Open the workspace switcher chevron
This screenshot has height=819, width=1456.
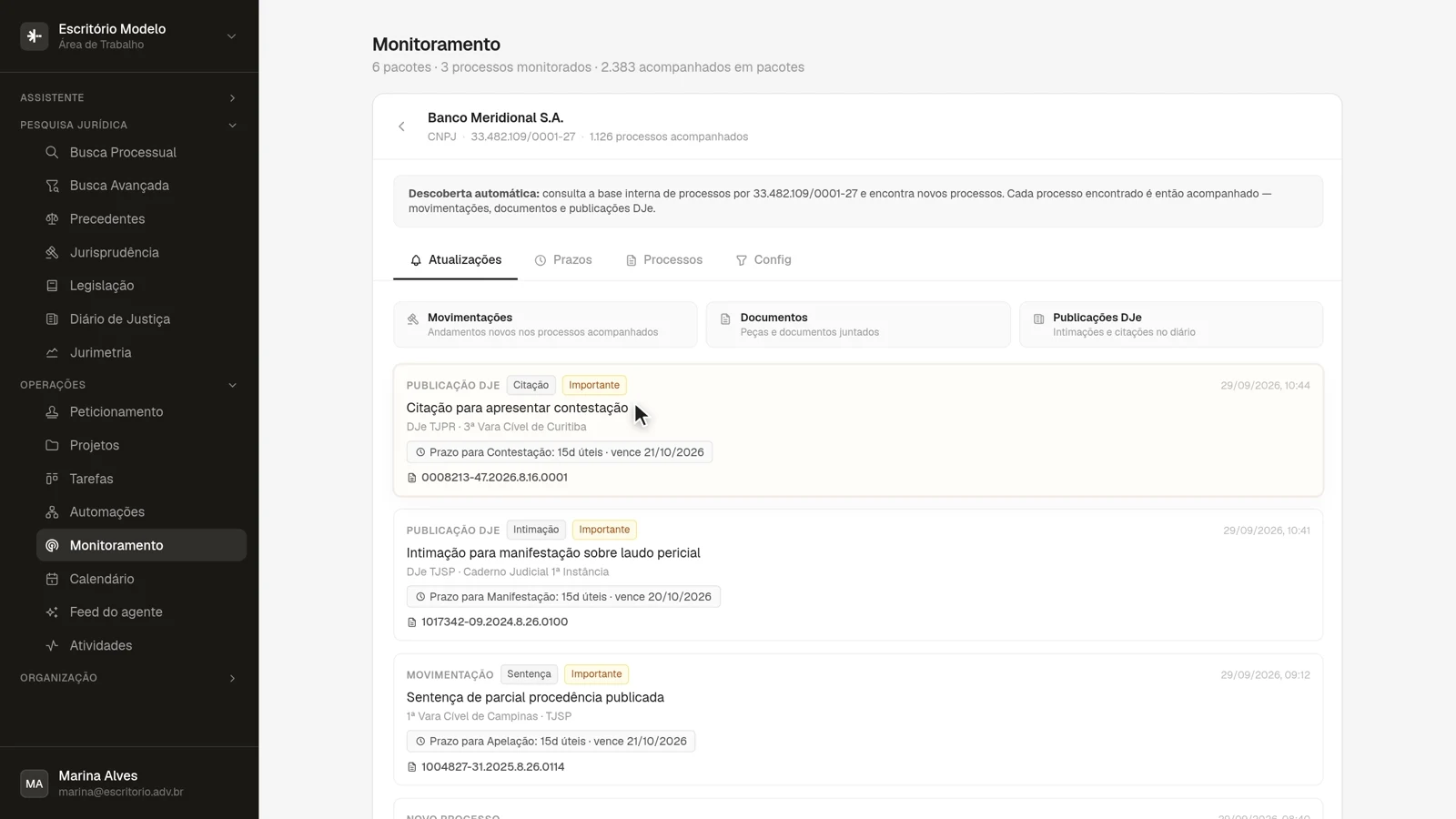231,36
